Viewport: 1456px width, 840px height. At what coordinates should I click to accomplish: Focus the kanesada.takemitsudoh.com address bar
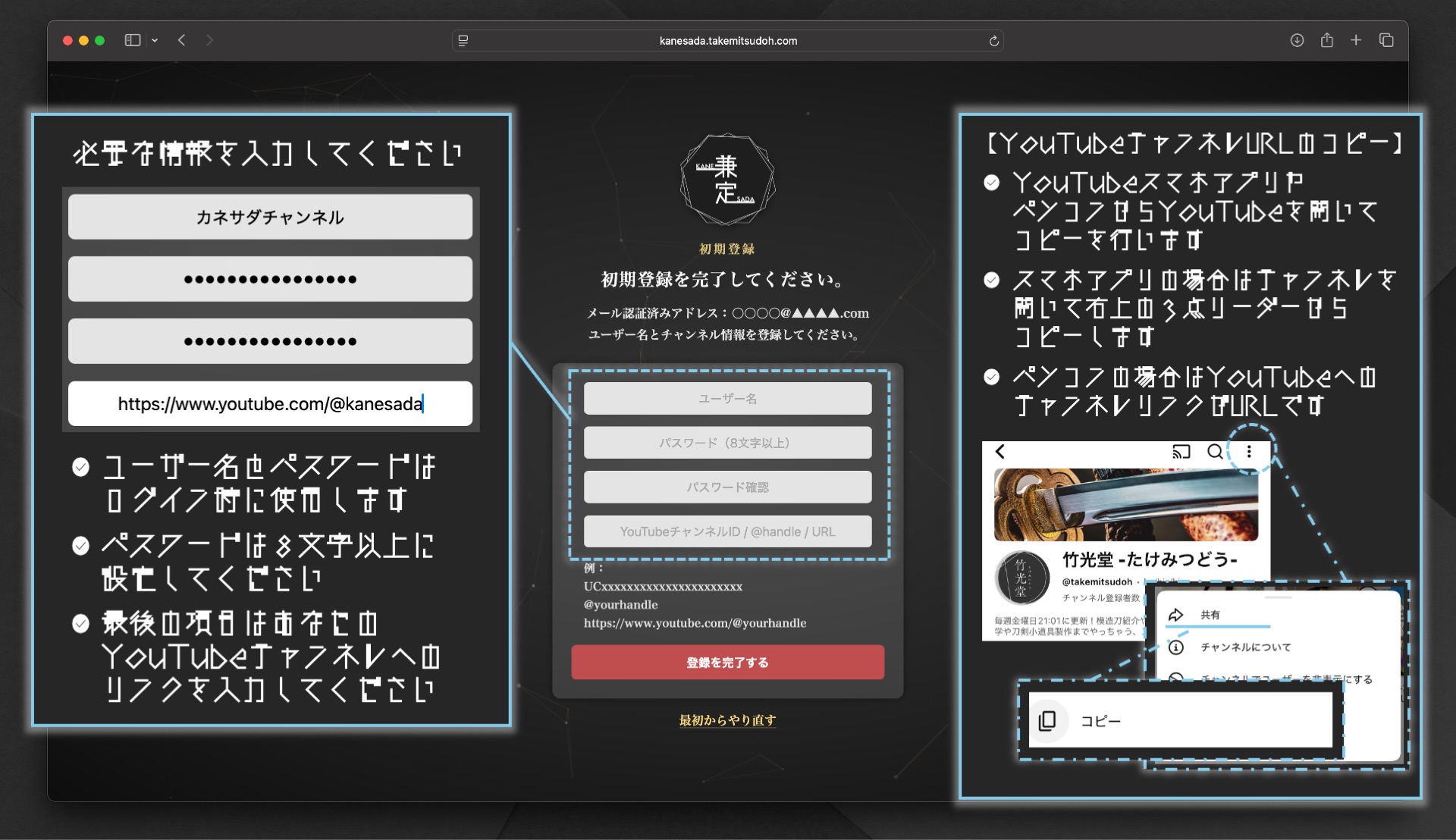728,41
